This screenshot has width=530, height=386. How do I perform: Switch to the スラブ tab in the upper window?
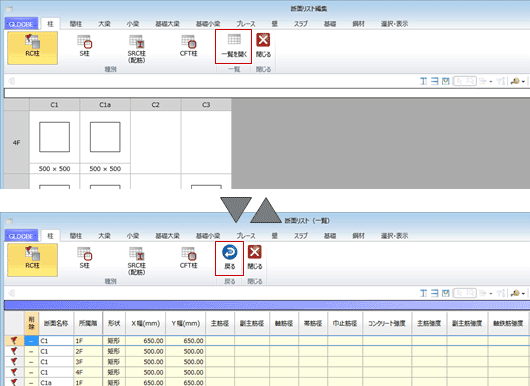(300, 24)
